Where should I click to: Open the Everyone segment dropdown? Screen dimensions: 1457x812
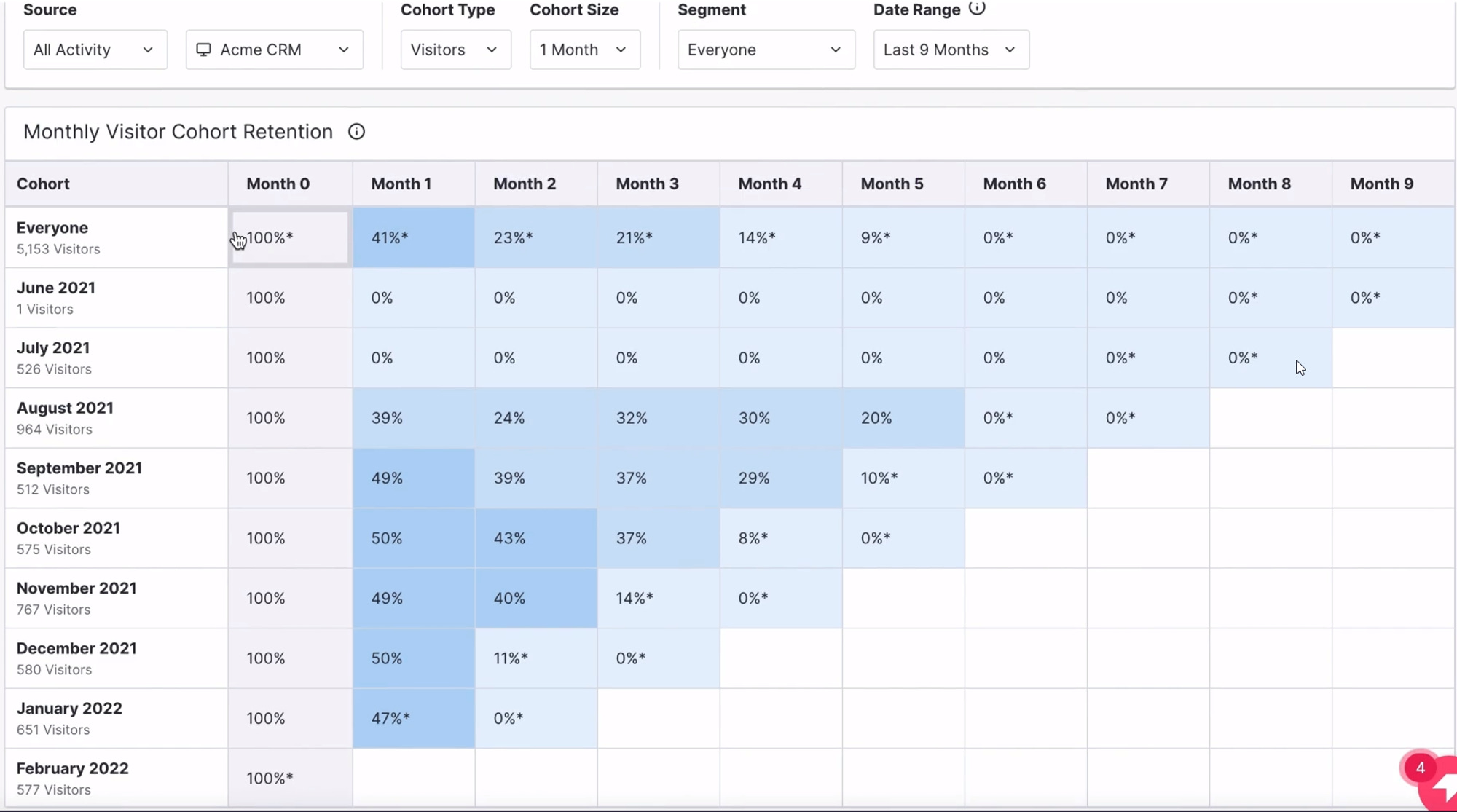point(766,50)
